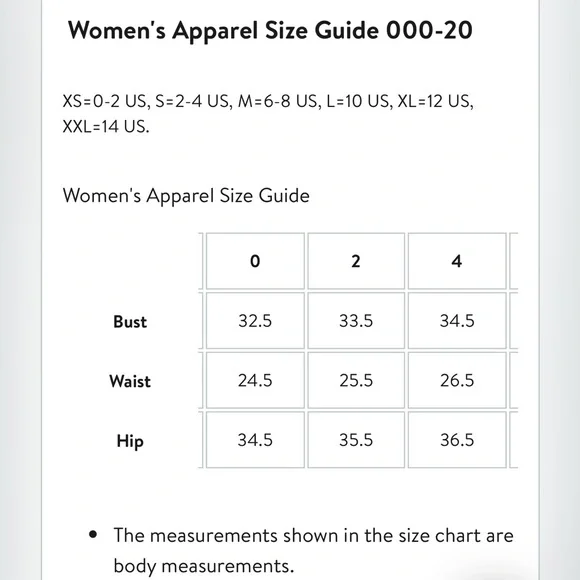
Task: Click hip value 36.5 cell
Action: (x=457, y=440)
